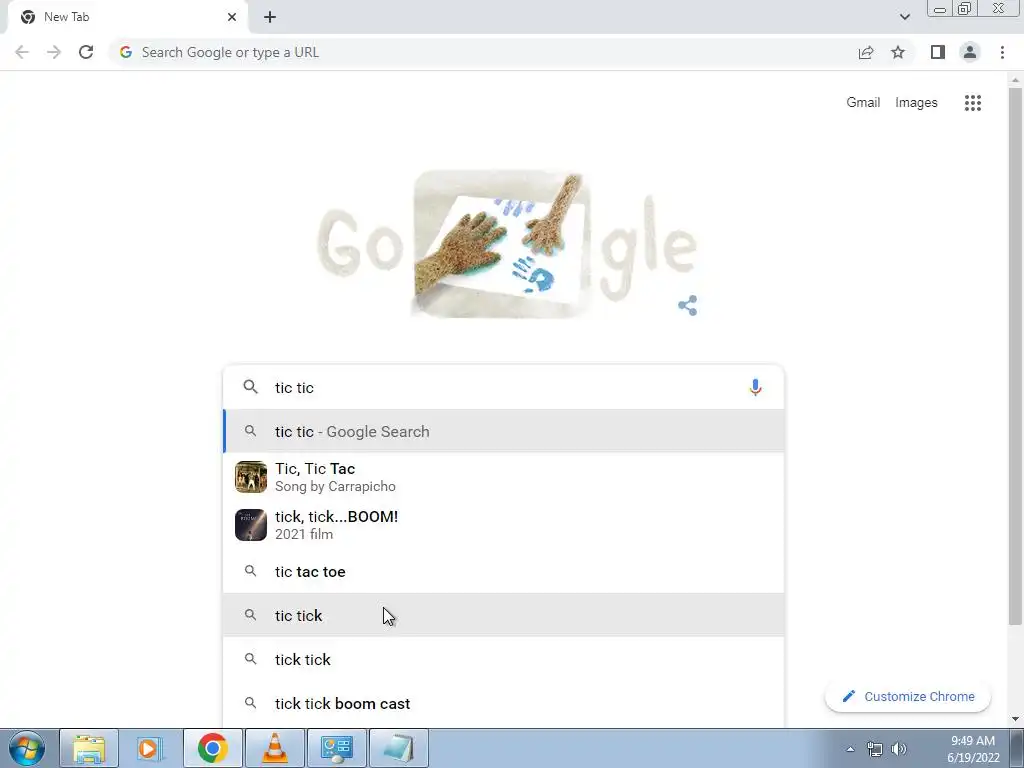Open Windows Media Player from the taskbar
The image size is (1024, 768).
[150, 748]
